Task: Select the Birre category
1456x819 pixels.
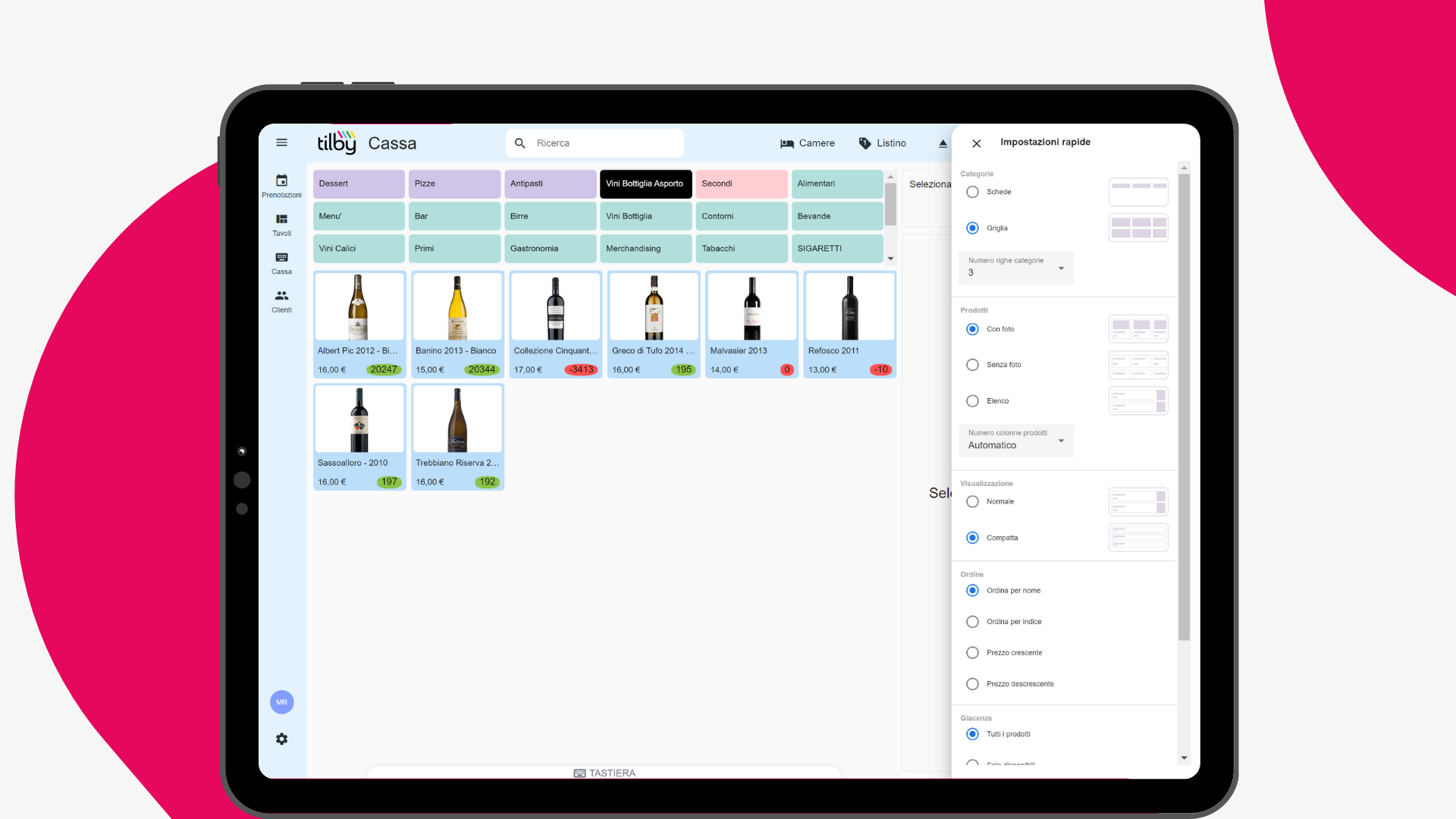Action: [551, 216]
